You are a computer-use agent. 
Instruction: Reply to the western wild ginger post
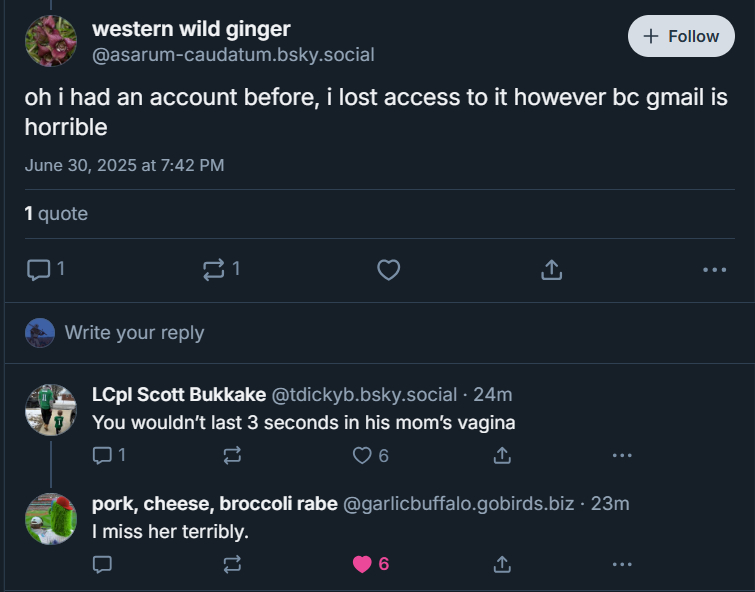tap(39, 269)
